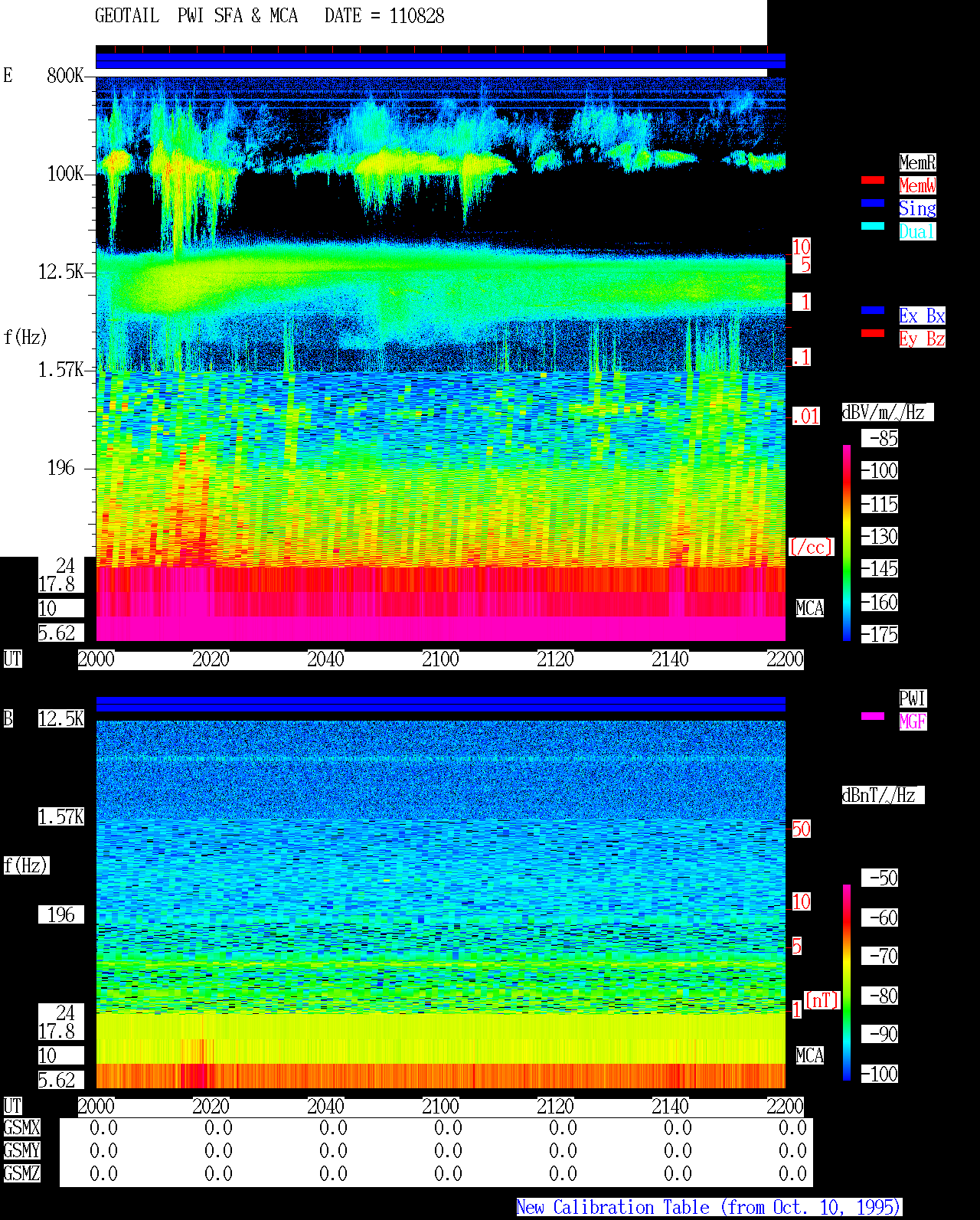Screen dimensions: 980x1220
Task: Select the MemR legend label
Action: [917, 162]
